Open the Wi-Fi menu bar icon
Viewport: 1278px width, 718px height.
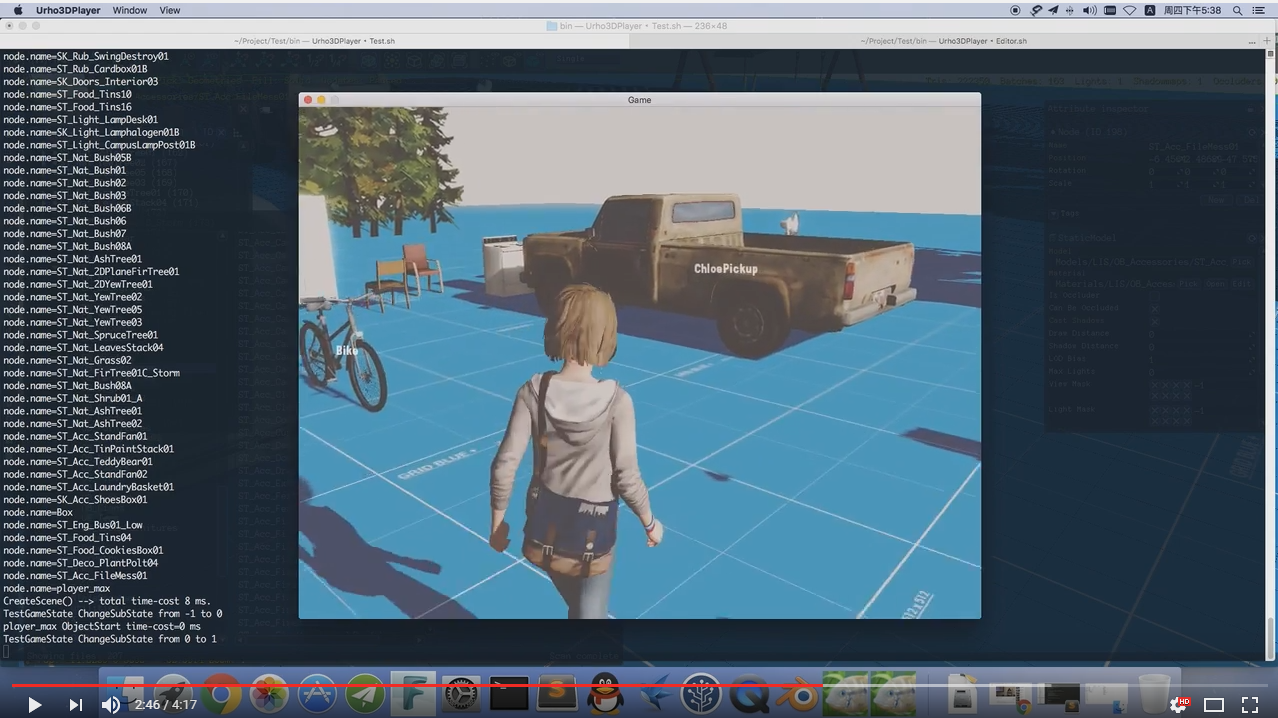click(x=1130, y=10)
